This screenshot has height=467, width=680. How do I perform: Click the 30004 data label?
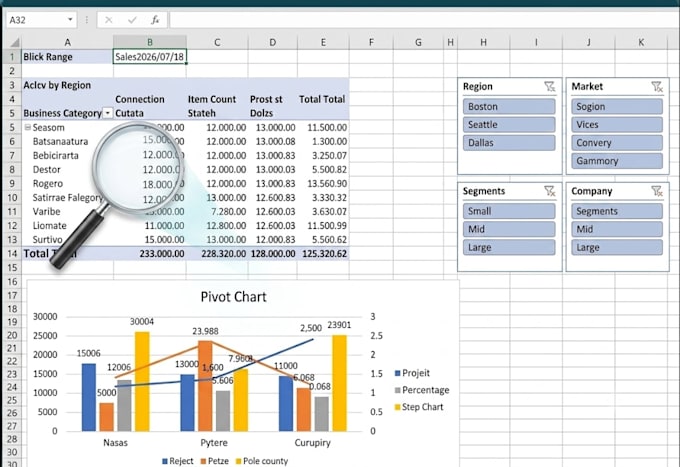coord(142,322)
